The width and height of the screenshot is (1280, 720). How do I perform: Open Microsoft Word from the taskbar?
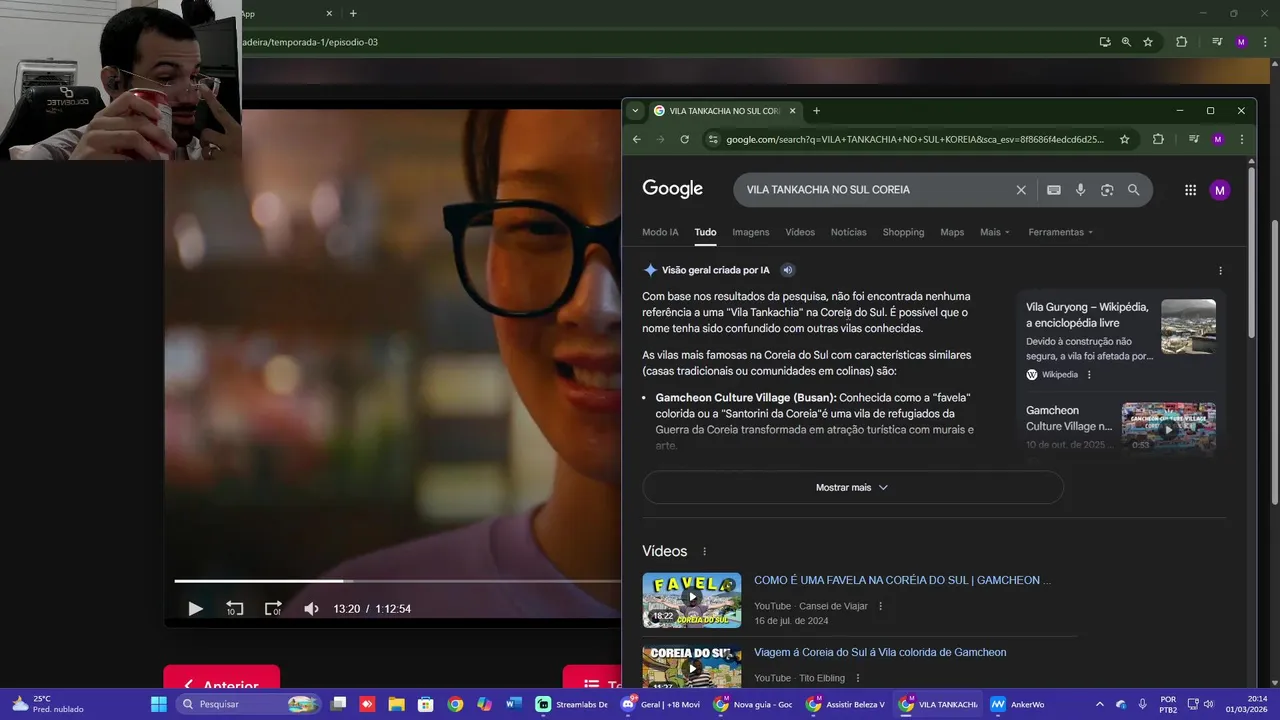click(x=513, y=704)
